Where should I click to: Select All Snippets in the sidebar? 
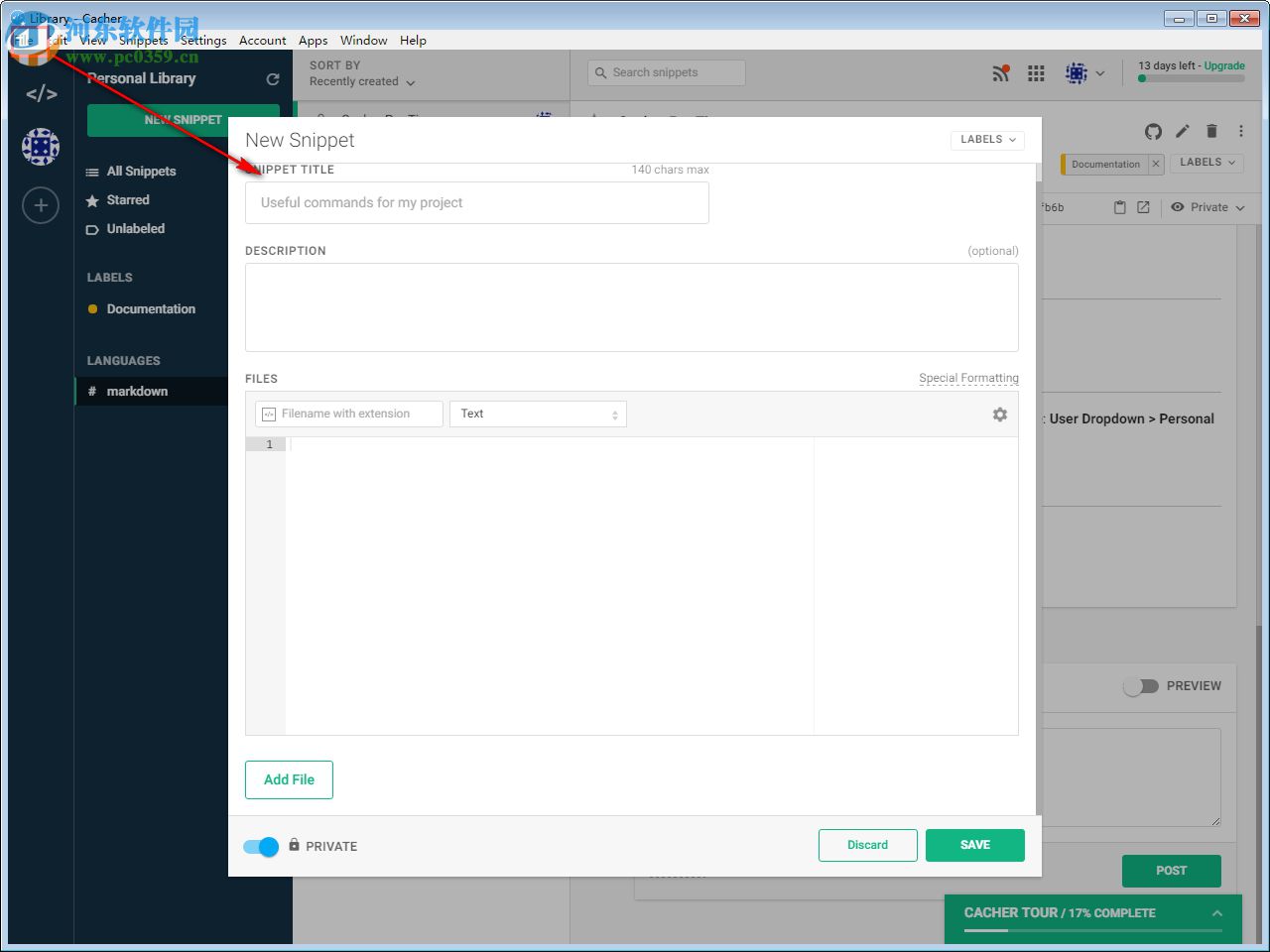(x=142, y=172)
